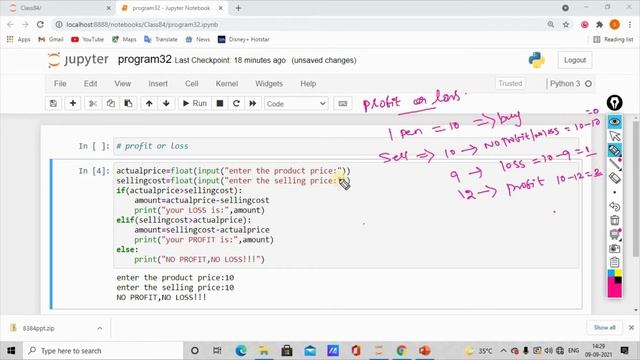Bookmark this page with star icon
The height and width of the screenshot is (360, 640).
(x=566, y=24)
